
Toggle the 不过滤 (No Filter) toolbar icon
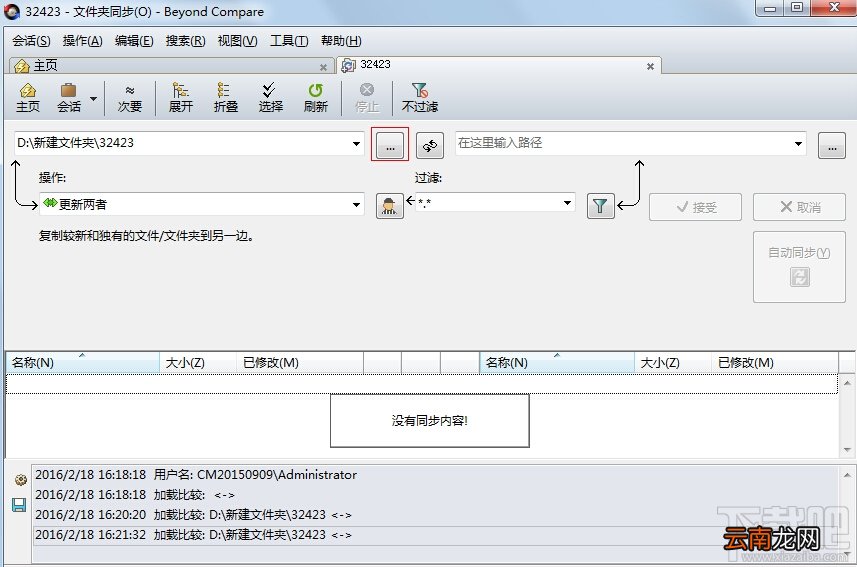tap(420, 98)
